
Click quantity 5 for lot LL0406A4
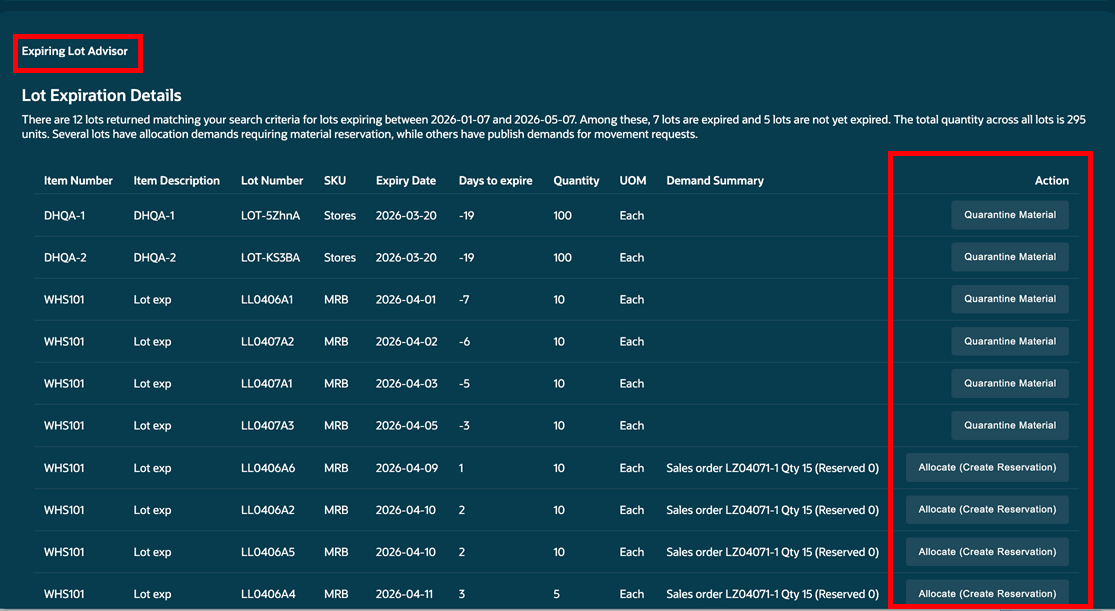[557, 594]
